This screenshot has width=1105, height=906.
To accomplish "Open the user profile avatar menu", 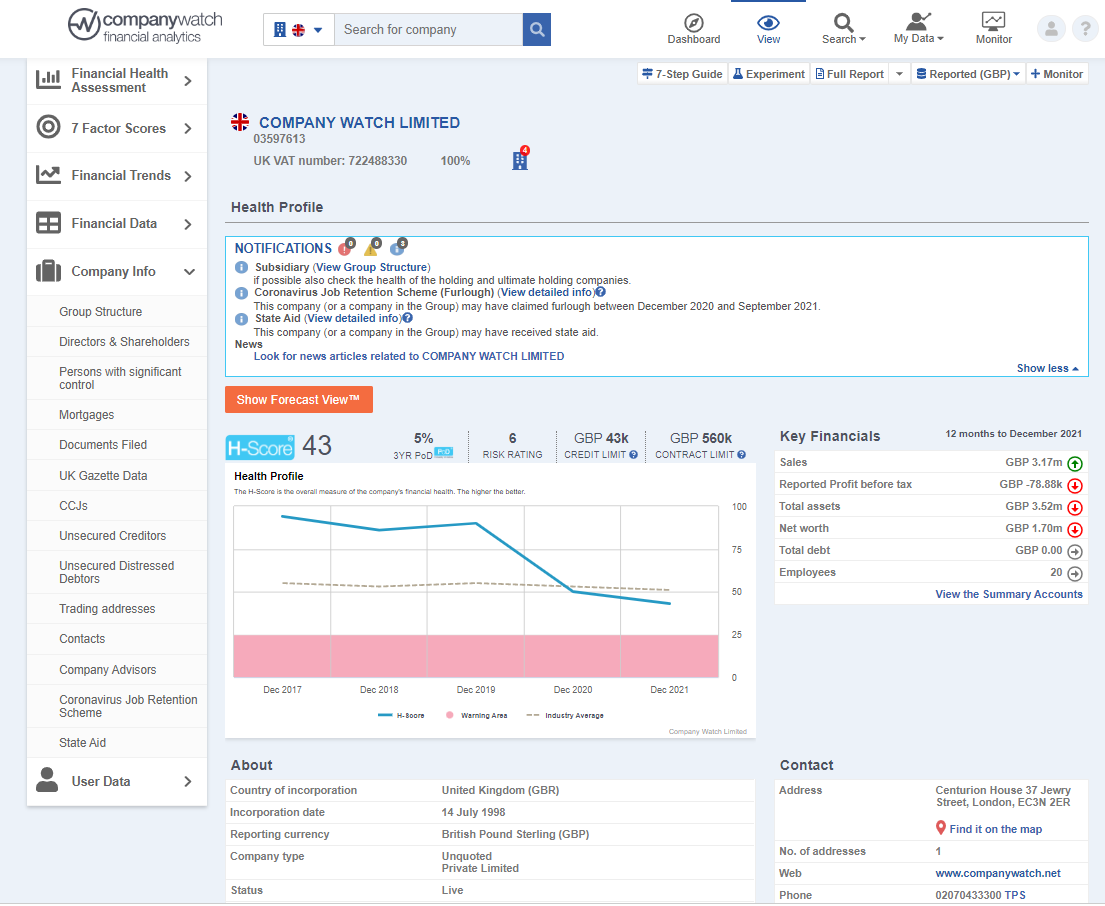I will point(1051,29).
